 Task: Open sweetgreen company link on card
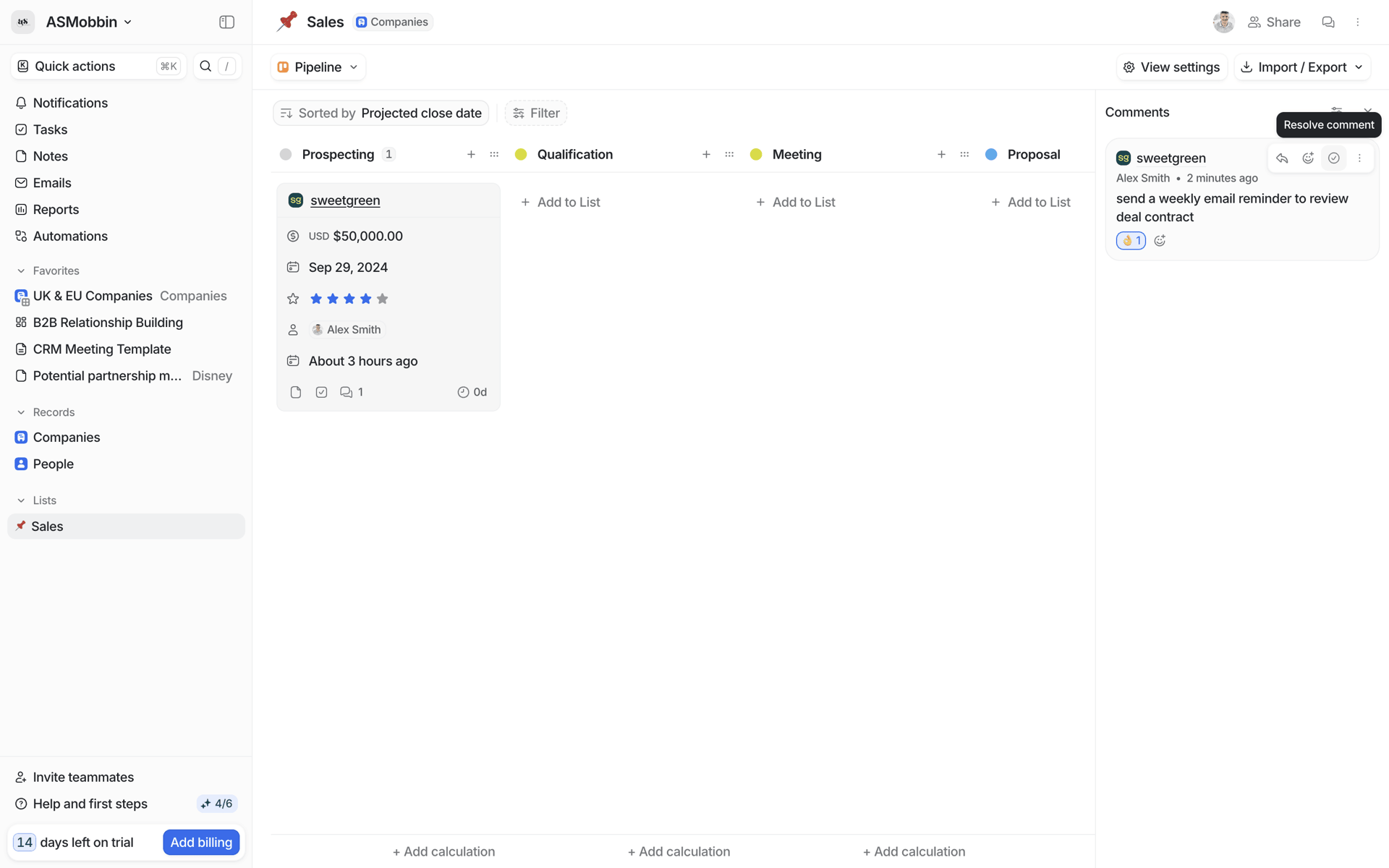point(345,200)
